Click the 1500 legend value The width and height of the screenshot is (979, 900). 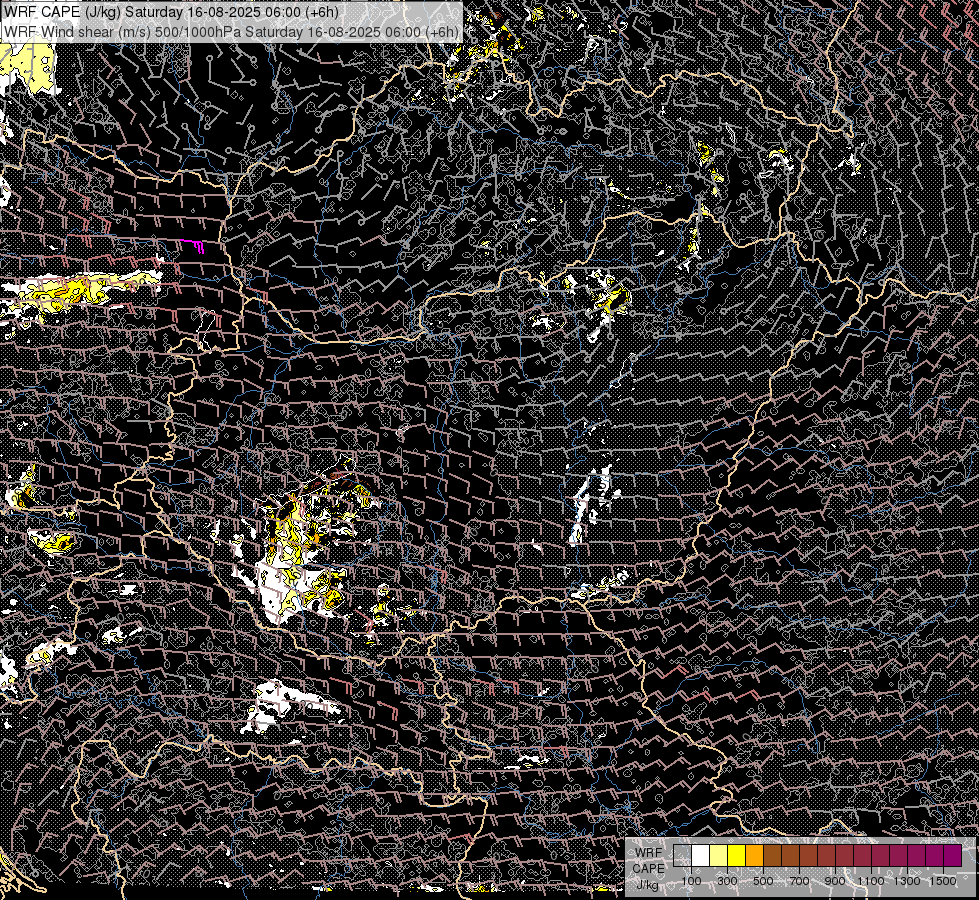(x=943, y=881)
